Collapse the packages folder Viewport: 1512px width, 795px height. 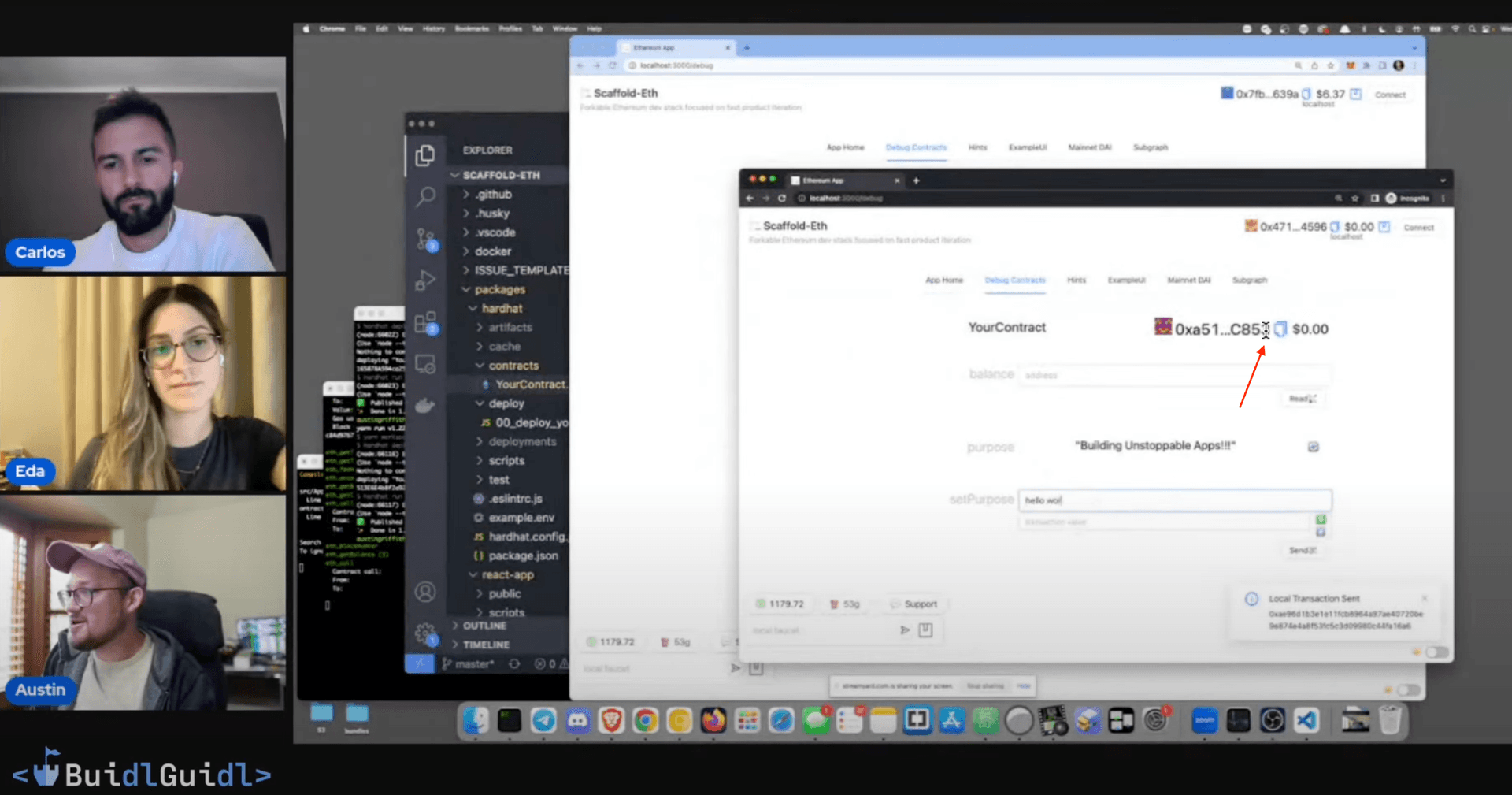(499, 289)
